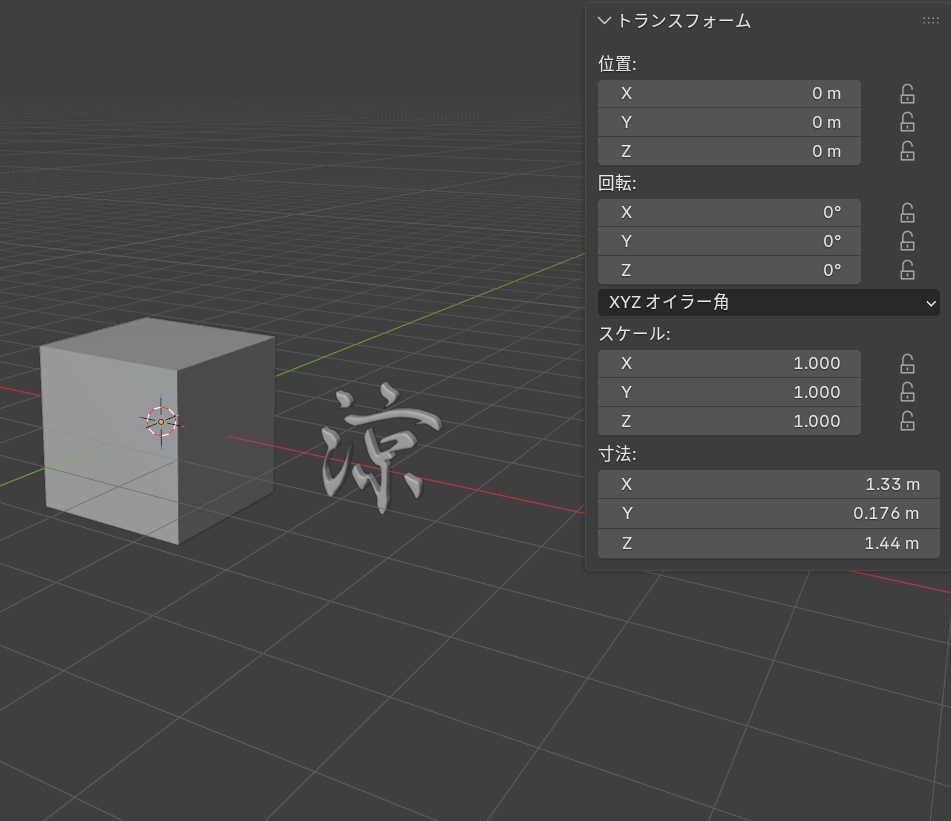Click the 位置 Y field showing 0 m
Viewport: 951px width, 821px height.
point(729,122)
